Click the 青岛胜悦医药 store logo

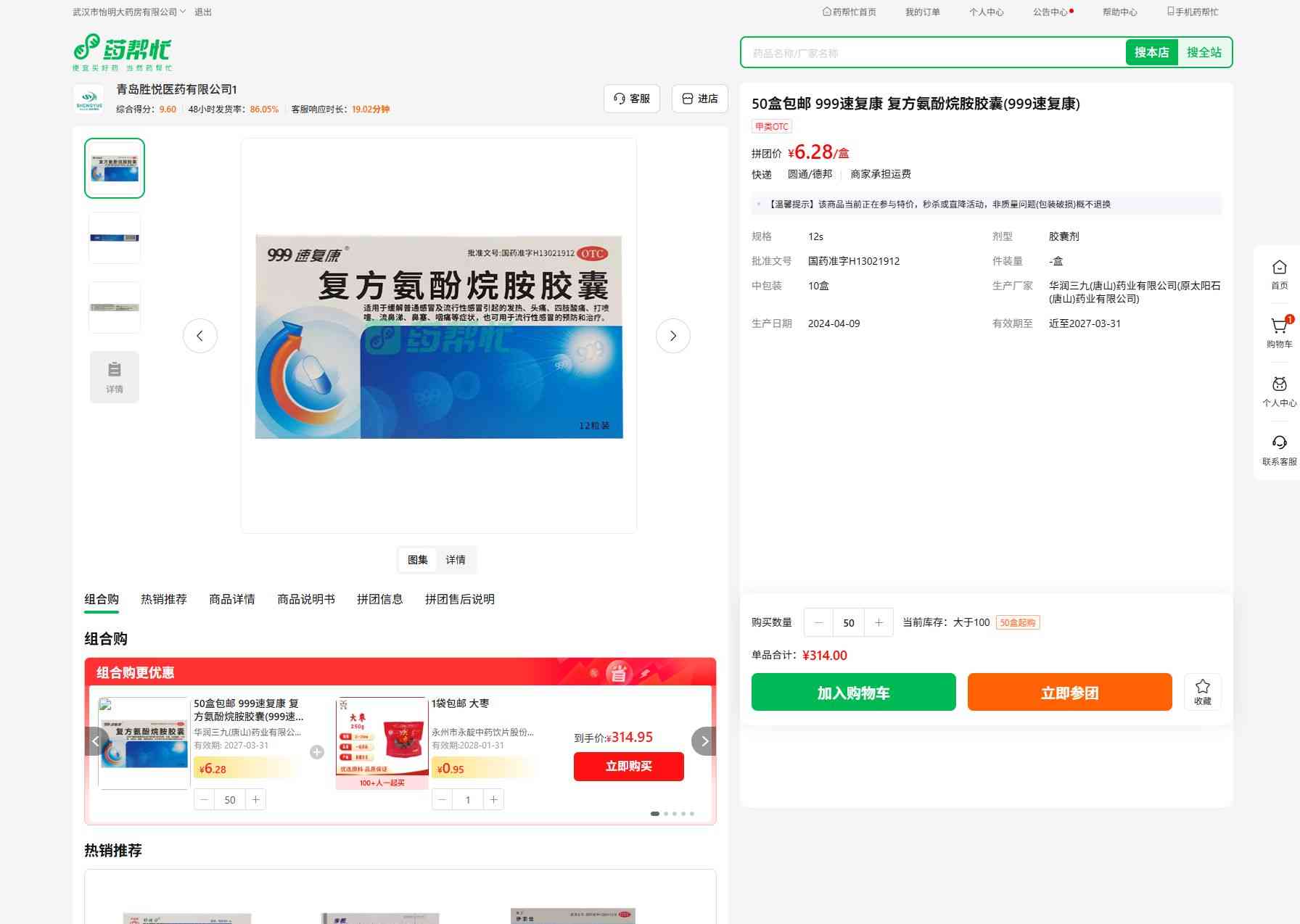[89, 99]
